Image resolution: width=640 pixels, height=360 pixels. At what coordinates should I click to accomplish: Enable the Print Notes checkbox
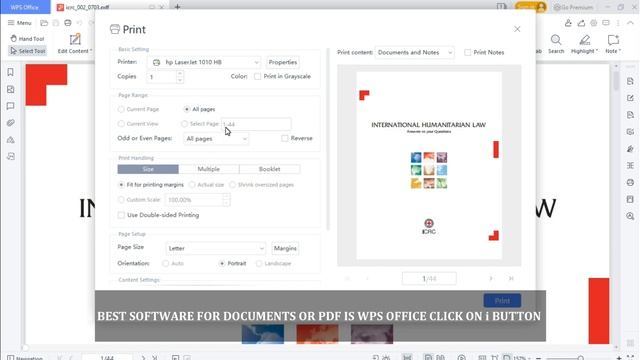point(468,52)
